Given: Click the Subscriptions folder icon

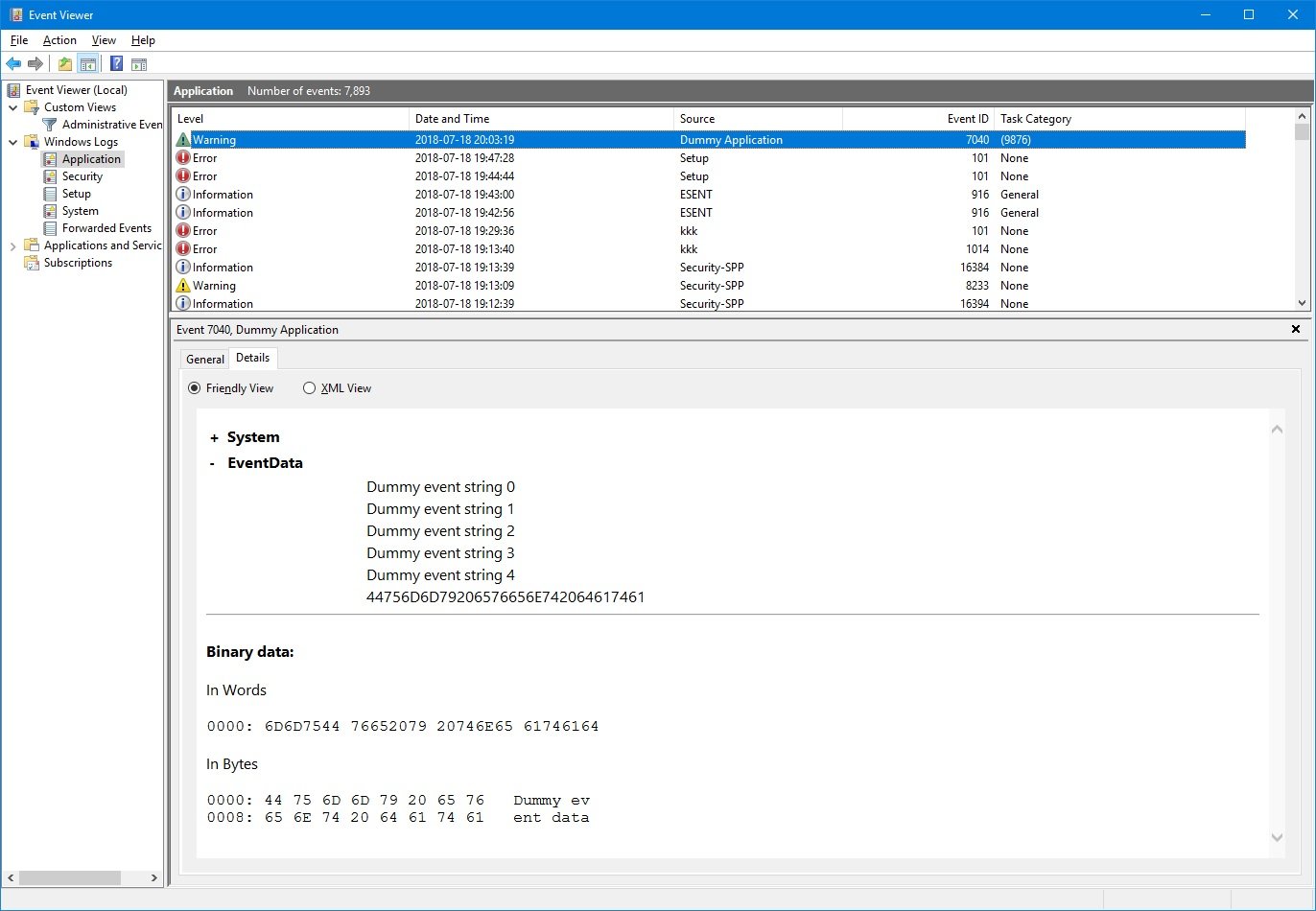Looking at the screenshot, I should point(32,263).
